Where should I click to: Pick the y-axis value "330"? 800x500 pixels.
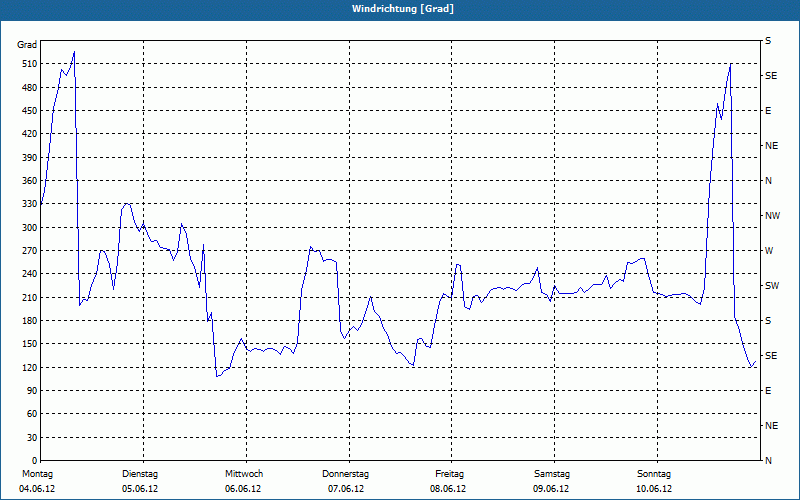coord(30,204)
